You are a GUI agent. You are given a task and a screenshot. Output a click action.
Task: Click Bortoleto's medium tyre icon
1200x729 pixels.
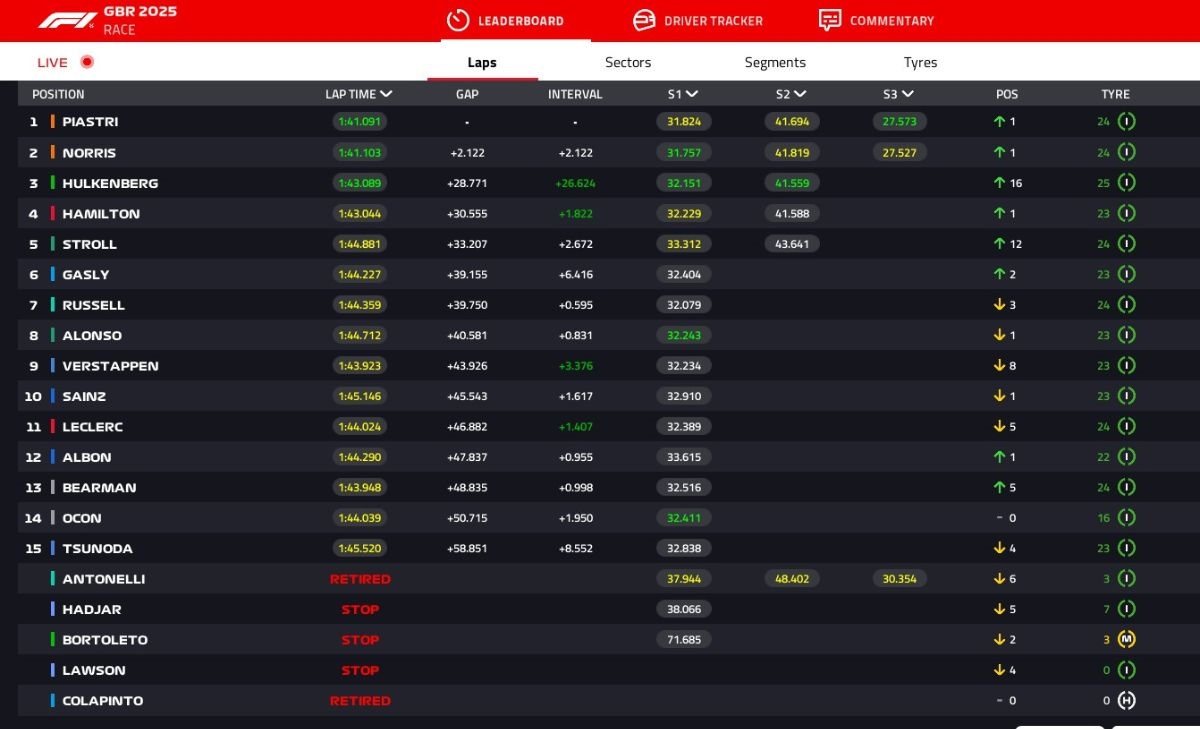point(1126,640)
